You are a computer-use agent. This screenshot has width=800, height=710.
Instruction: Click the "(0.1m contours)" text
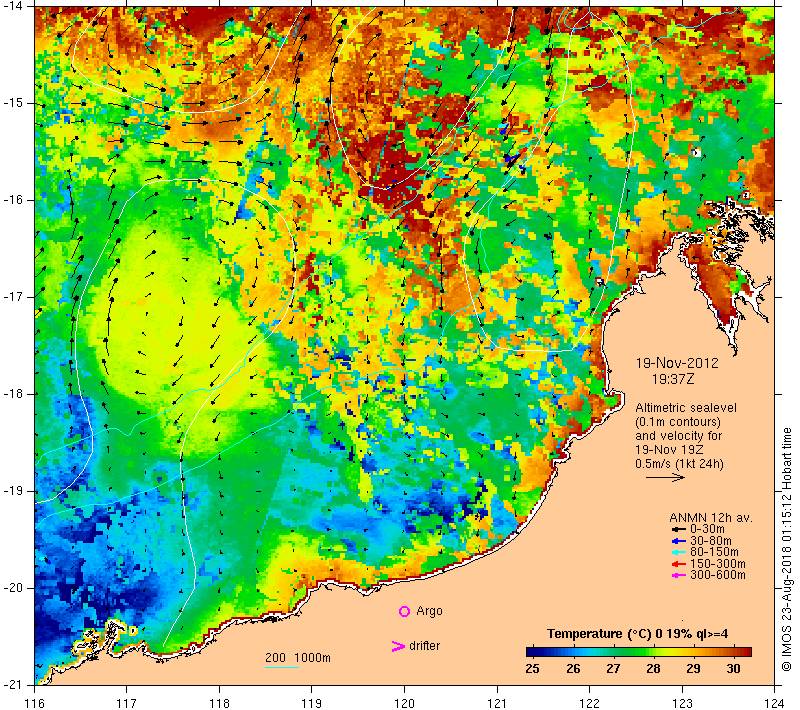678,422
